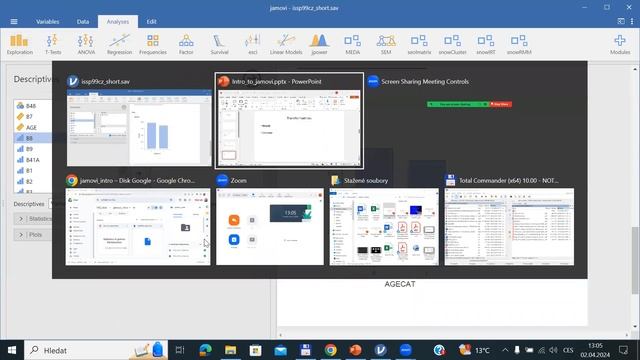Viewport: 640px width, 360px height.
Task: Switch to jamovi_intro Google Chrome window thumbnail
Action: coord(138,227)
